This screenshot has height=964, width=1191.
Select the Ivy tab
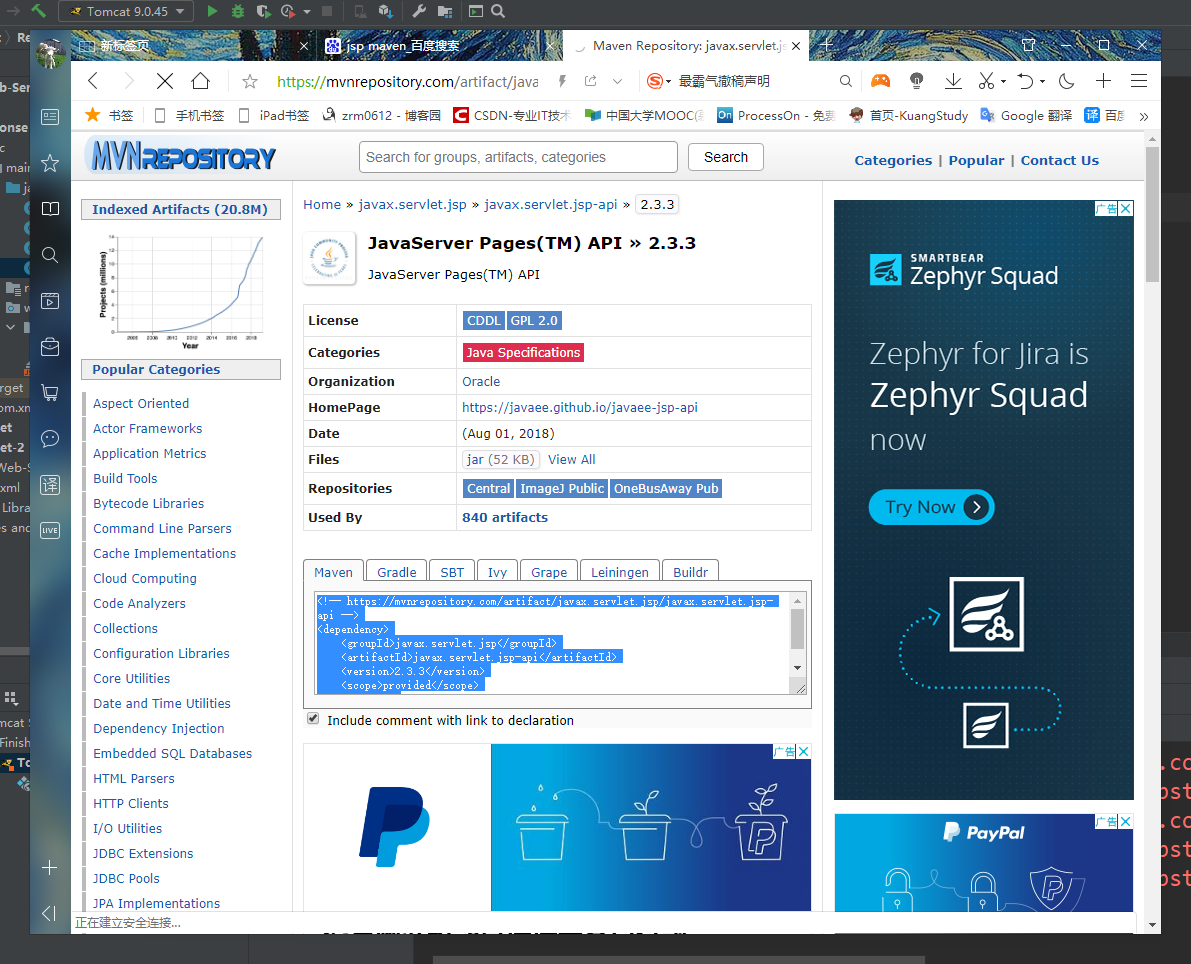[498, 572]
